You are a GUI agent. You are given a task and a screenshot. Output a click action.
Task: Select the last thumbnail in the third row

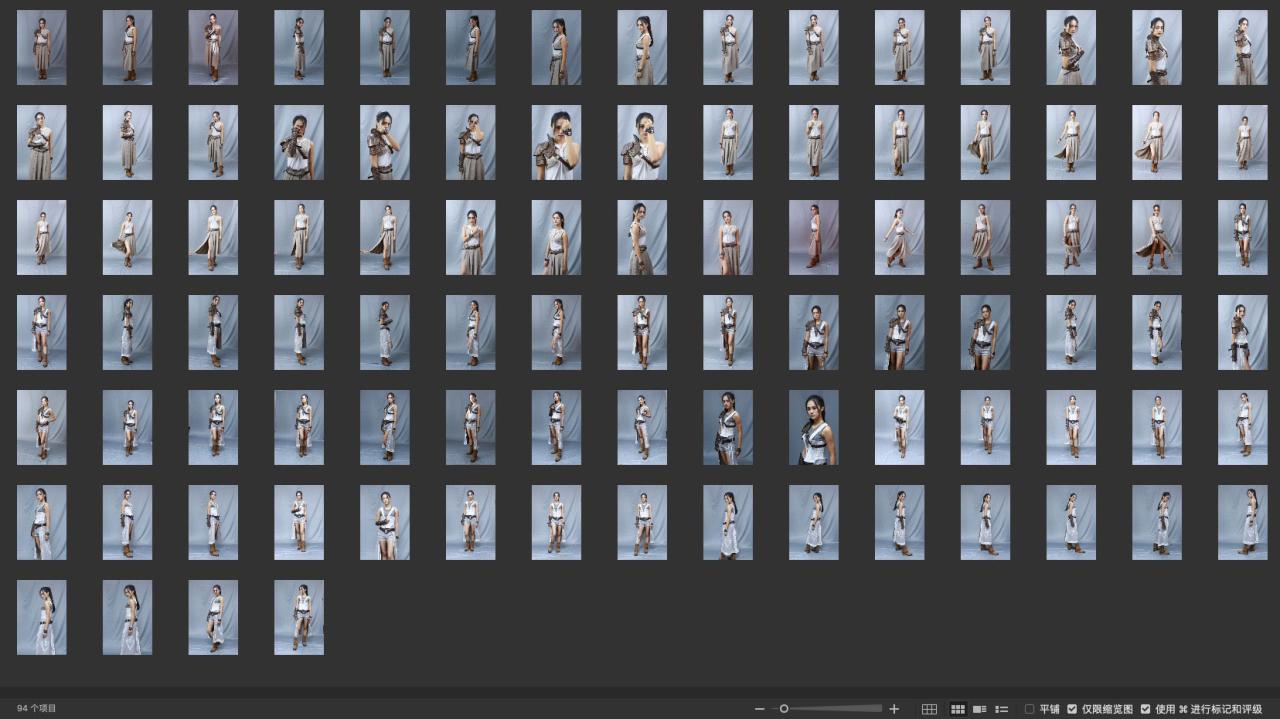pyautogui.click(x=1243, y=237)
